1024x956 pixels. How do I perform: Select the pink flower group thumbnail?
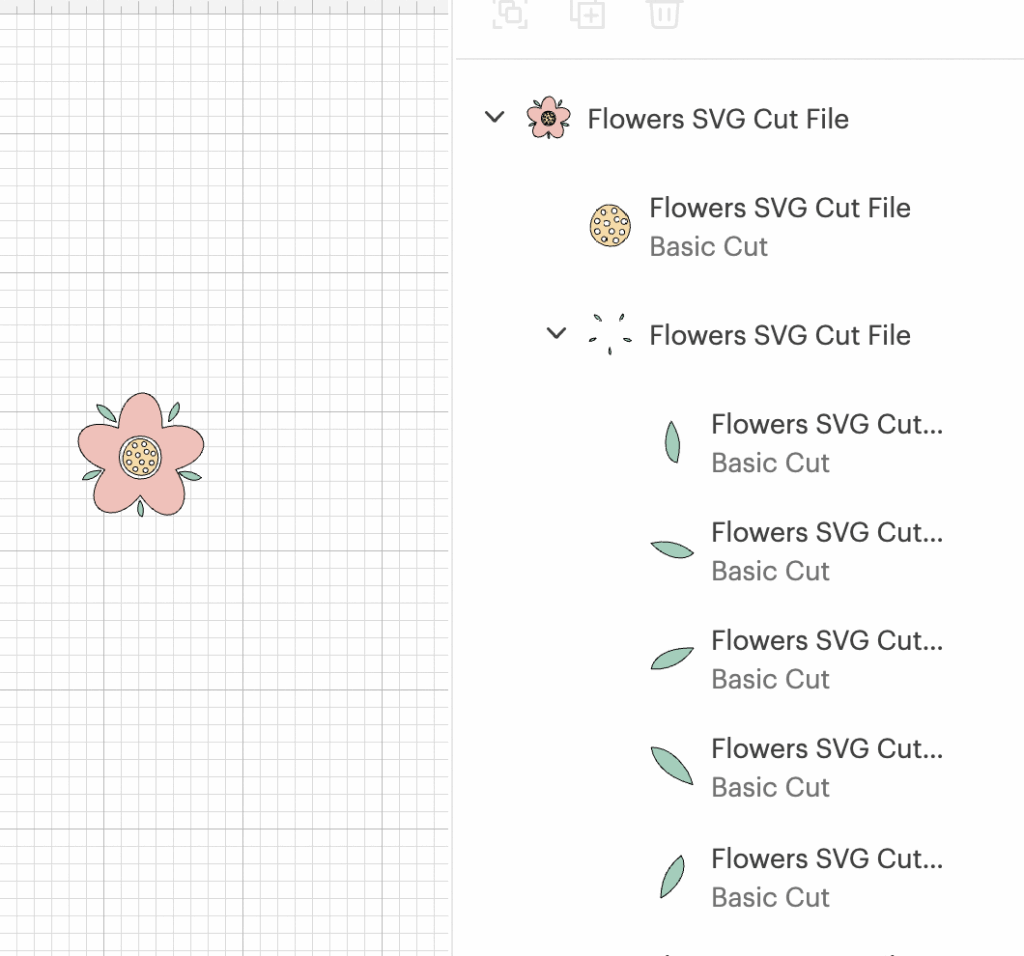click(x=548, y=118)
